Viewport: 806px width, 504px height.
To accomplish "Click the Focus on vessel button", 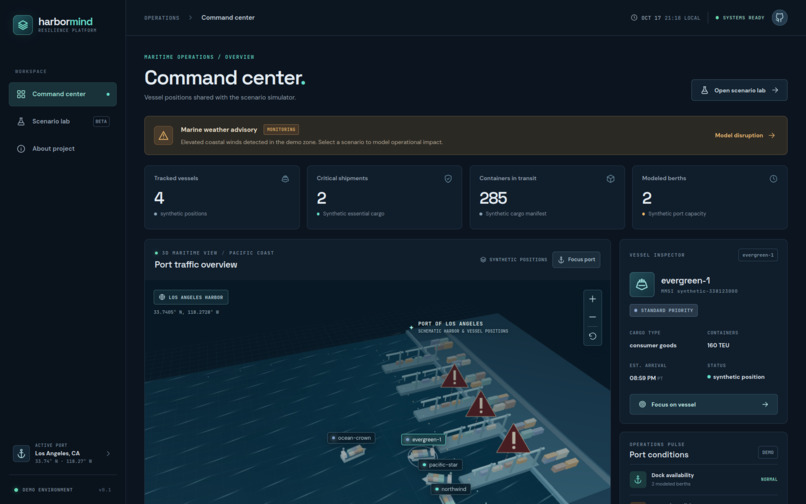I will pyautogui.click(x=703, y=405).
